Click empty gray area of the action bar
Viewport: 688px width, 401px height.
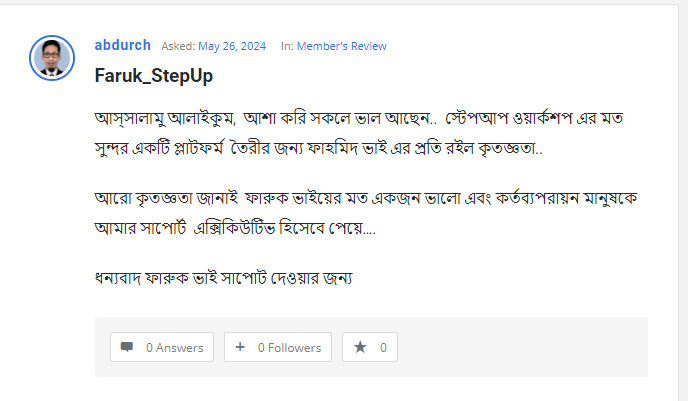tap(520, 347)
